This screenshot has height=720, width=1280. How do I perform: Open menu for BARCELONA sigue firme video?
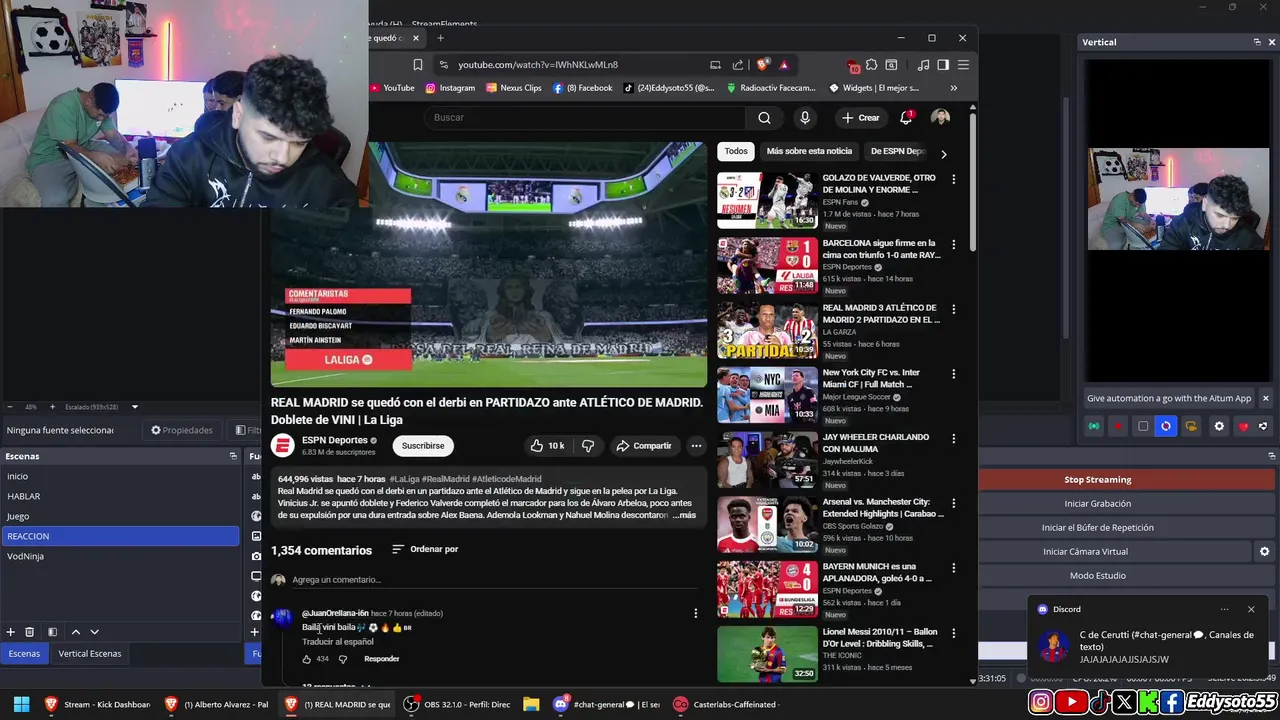pyautogui.click(x=953, y=244)
